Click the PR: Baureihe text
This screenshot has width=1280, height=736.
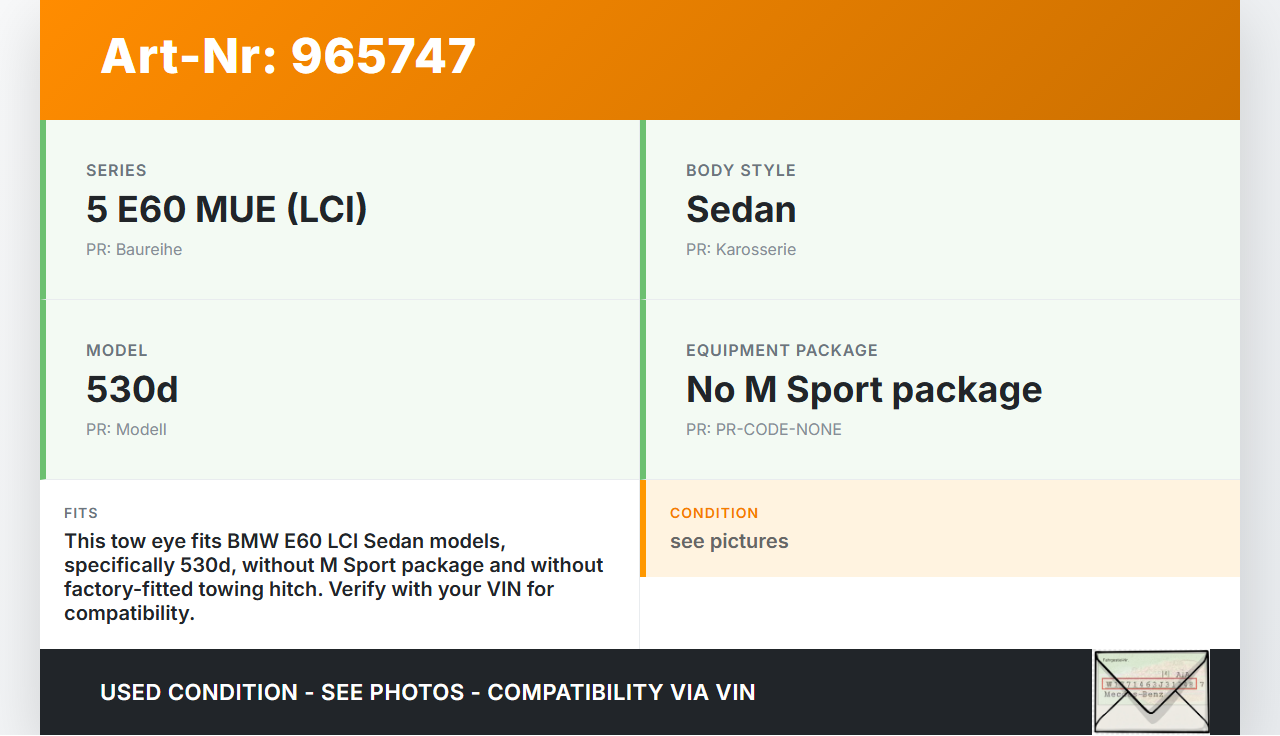point(134,250)
